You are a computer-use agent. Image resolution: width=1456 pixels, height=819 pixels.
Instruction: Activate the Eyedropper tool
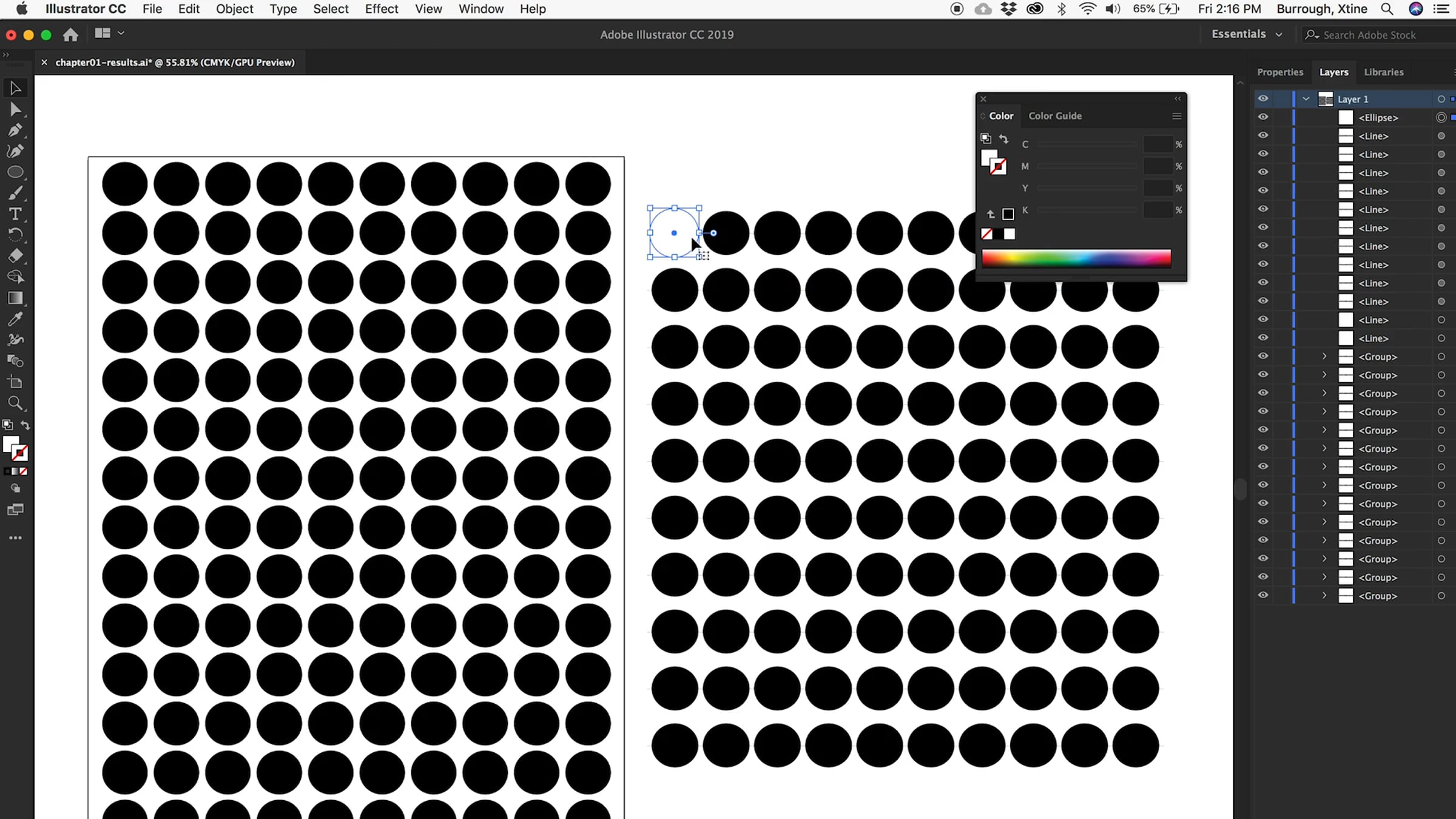pyautogui.click(x=15, y=319)
